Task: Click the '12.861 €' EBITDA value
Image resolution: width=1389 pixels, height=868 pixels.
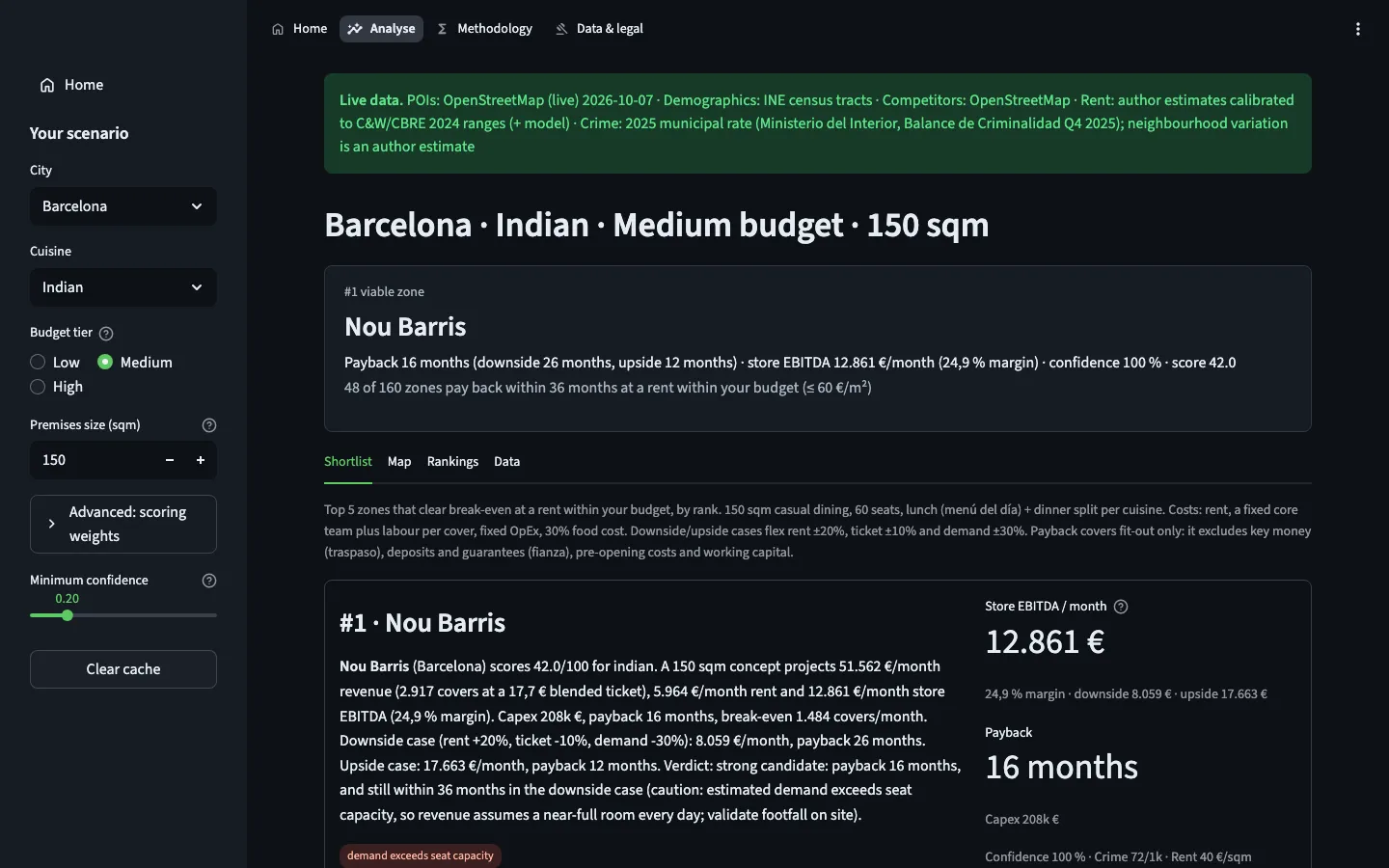Action: point(1045,642)
